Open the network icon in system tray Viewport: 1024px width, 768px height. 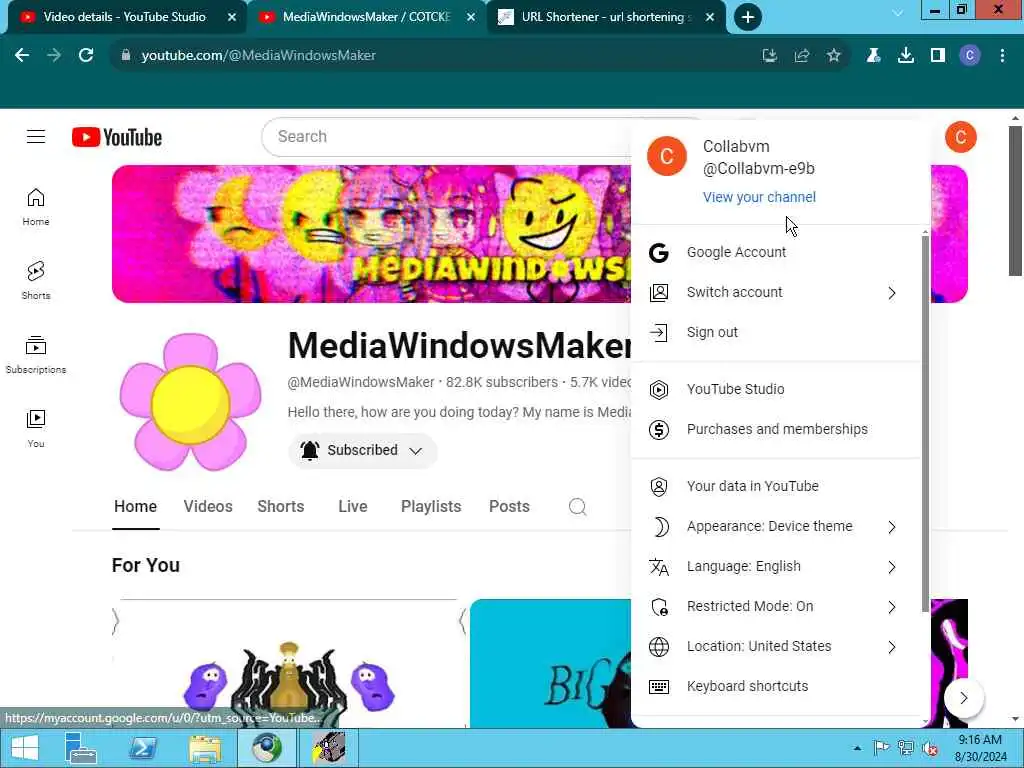click(x=906, y=748)
